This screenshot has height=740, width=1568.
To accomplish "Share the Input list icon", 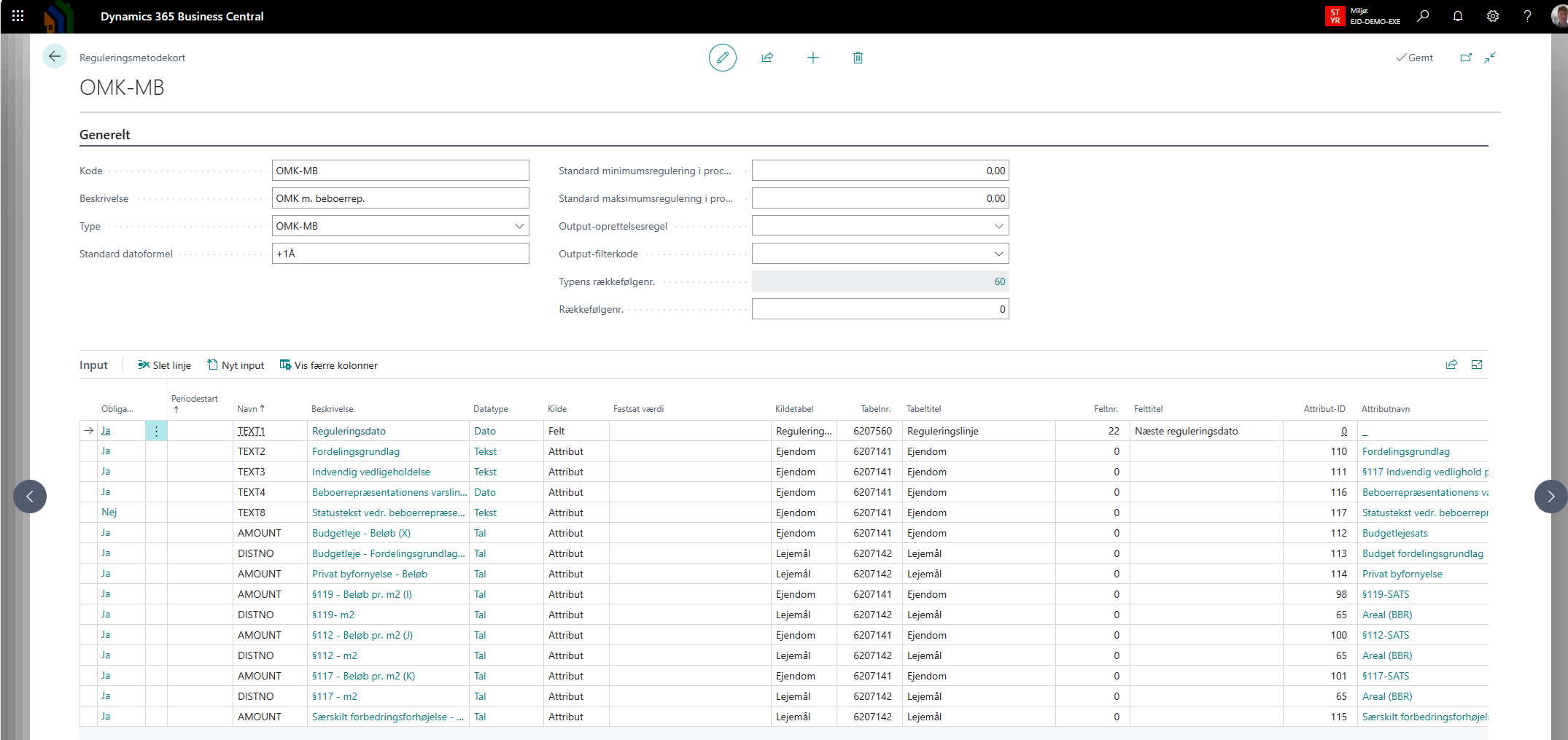I will point(1451,365).
